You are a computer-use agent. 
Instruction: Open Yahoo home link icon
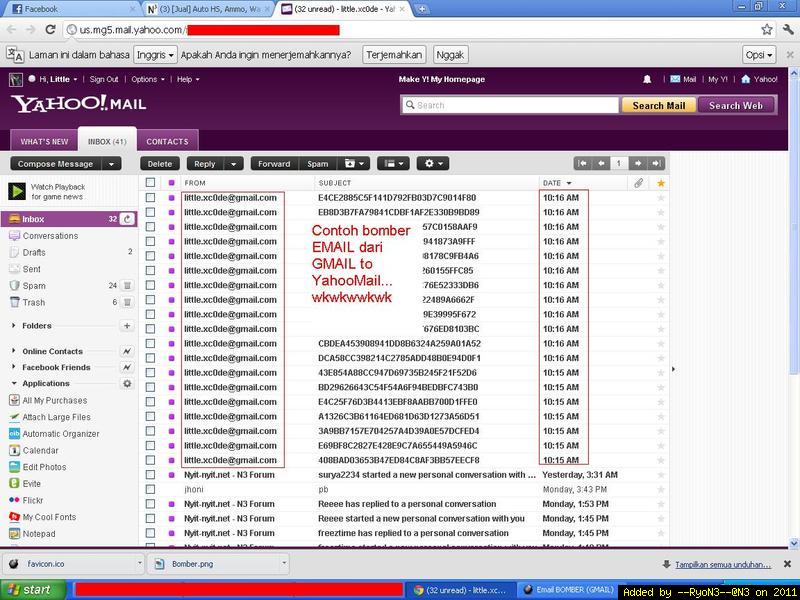pyautogui.click(x=745, y=79)
